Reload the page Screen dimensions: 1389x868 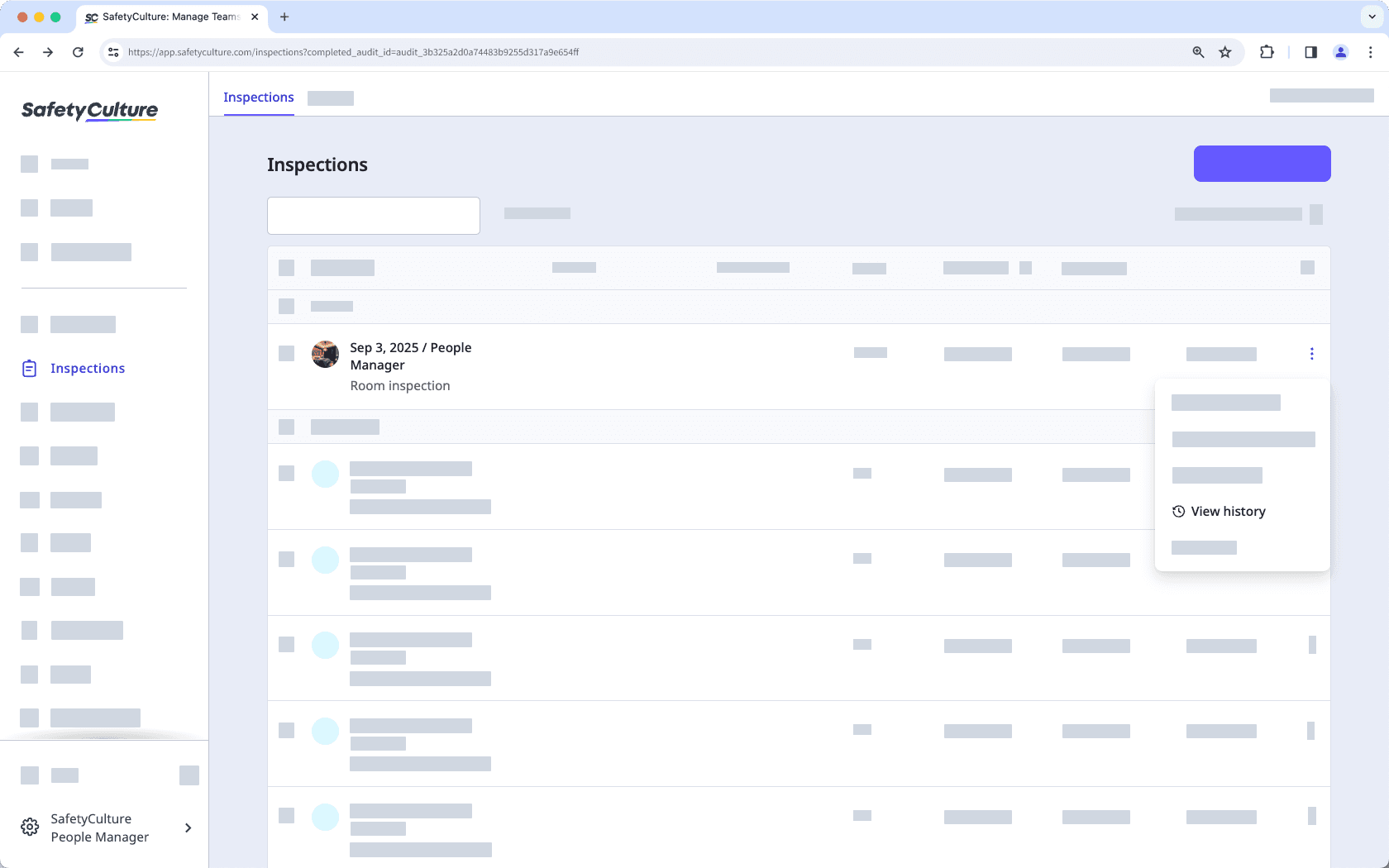click(78, 52)
